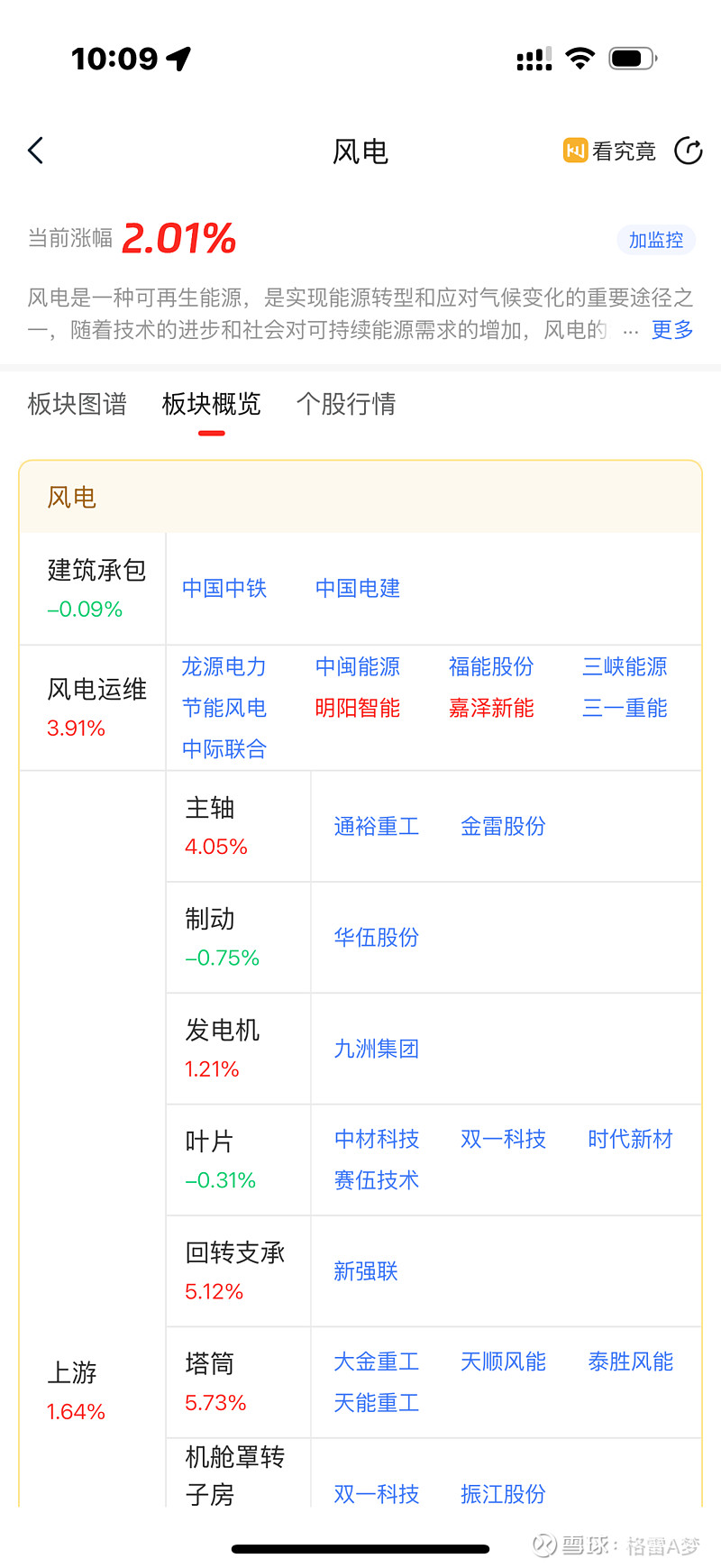Tap 九洲集团 under 发电机
721x1568 pixels.
click(x=377, y=1050)
